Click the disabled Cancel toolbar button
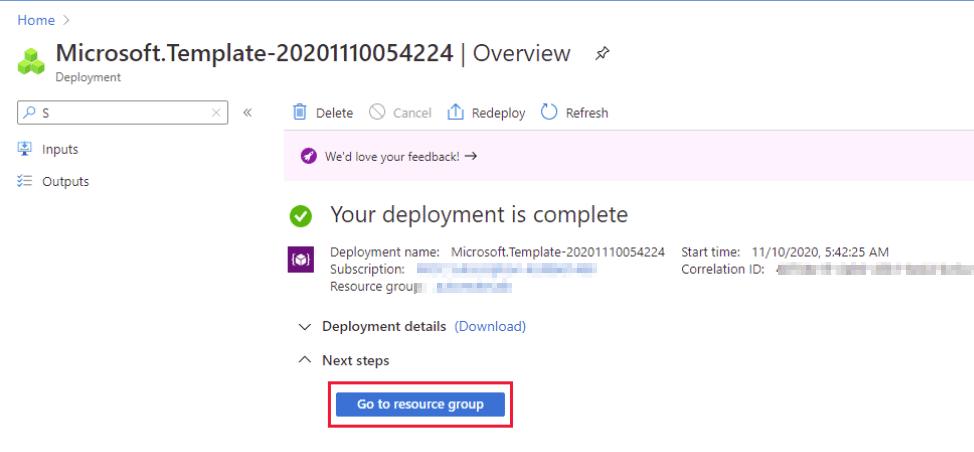The height and width of the screenshot is (452, 974). pyautogui.click(x=400, y=113)
